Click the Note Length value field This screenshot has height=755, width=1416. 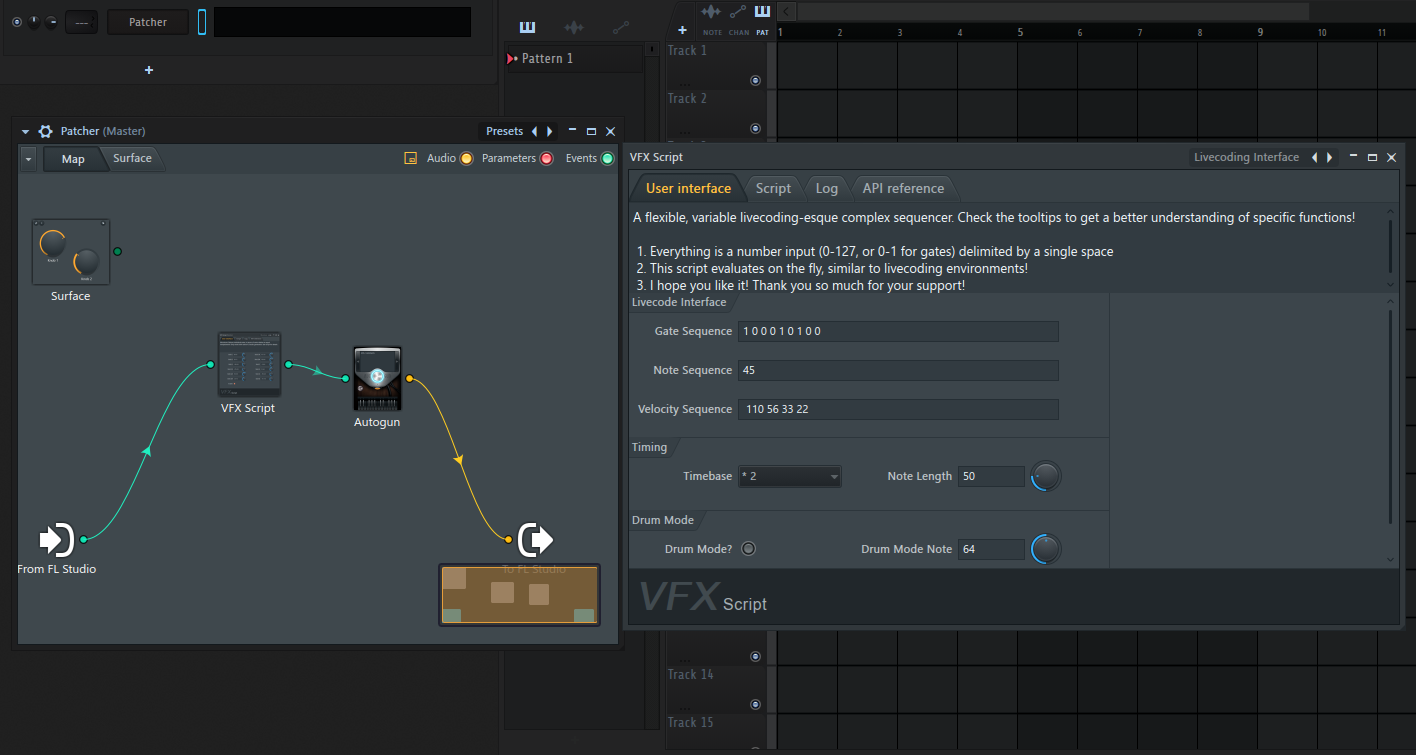(x=991, y=476)
